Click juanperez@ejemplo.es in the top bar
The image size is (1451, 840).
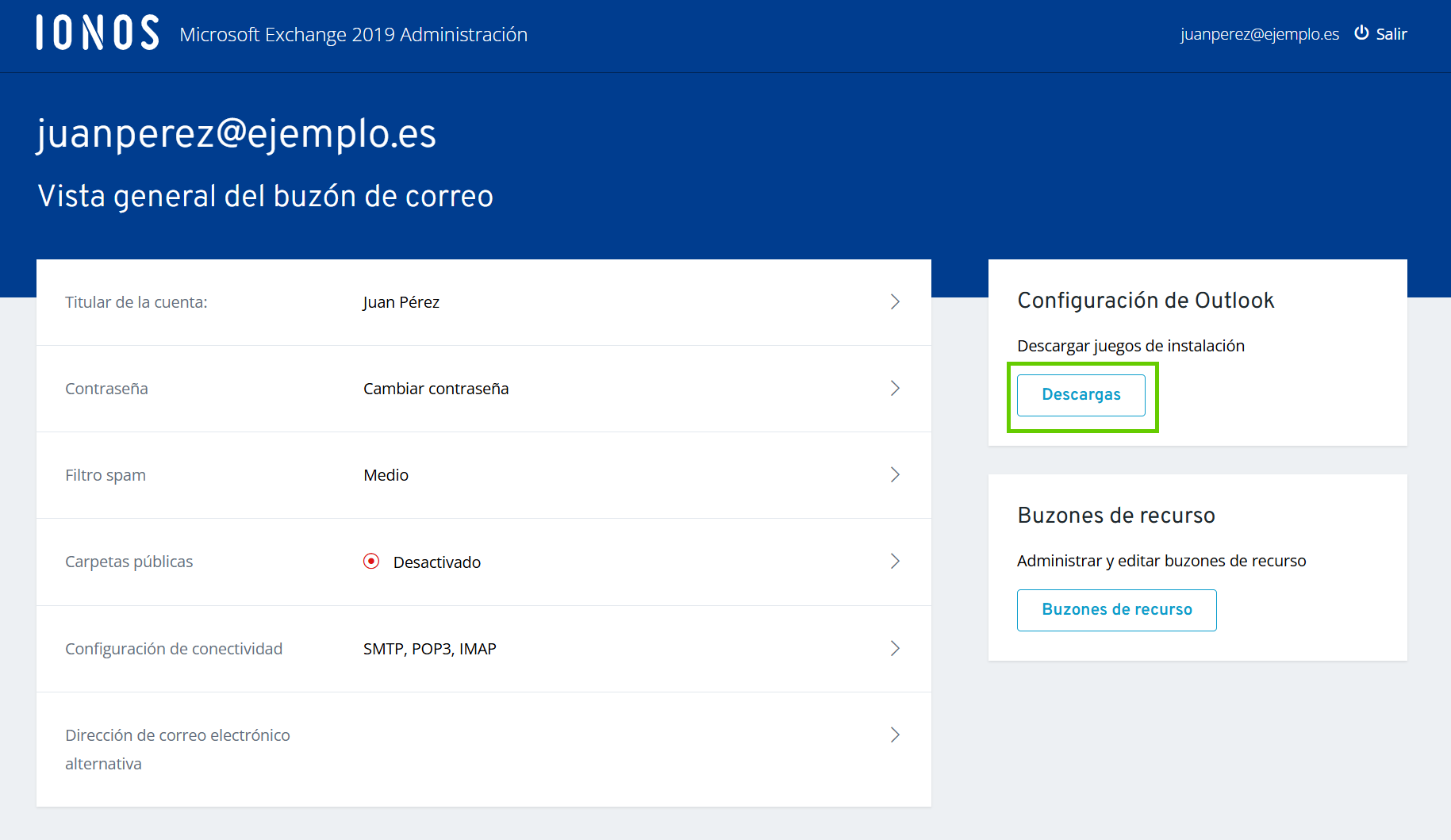tap(1259, 34)
